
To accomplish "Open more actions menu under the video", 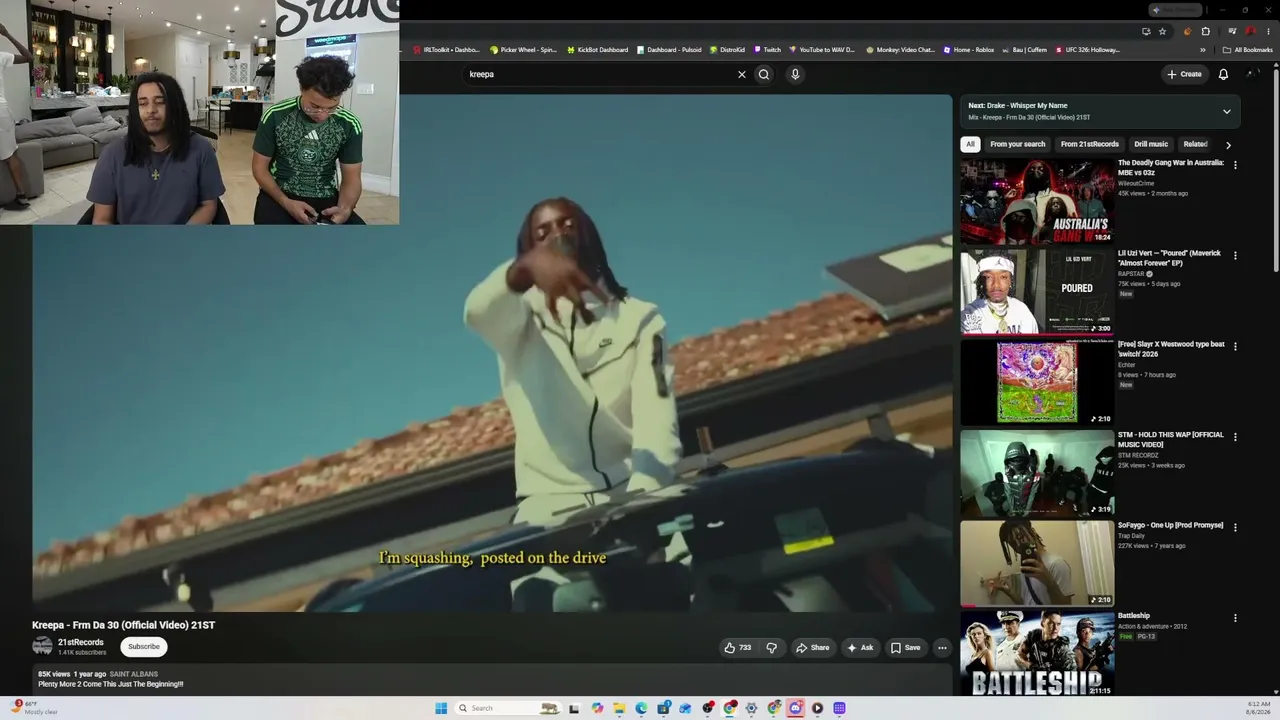I will tap(942, 648).
